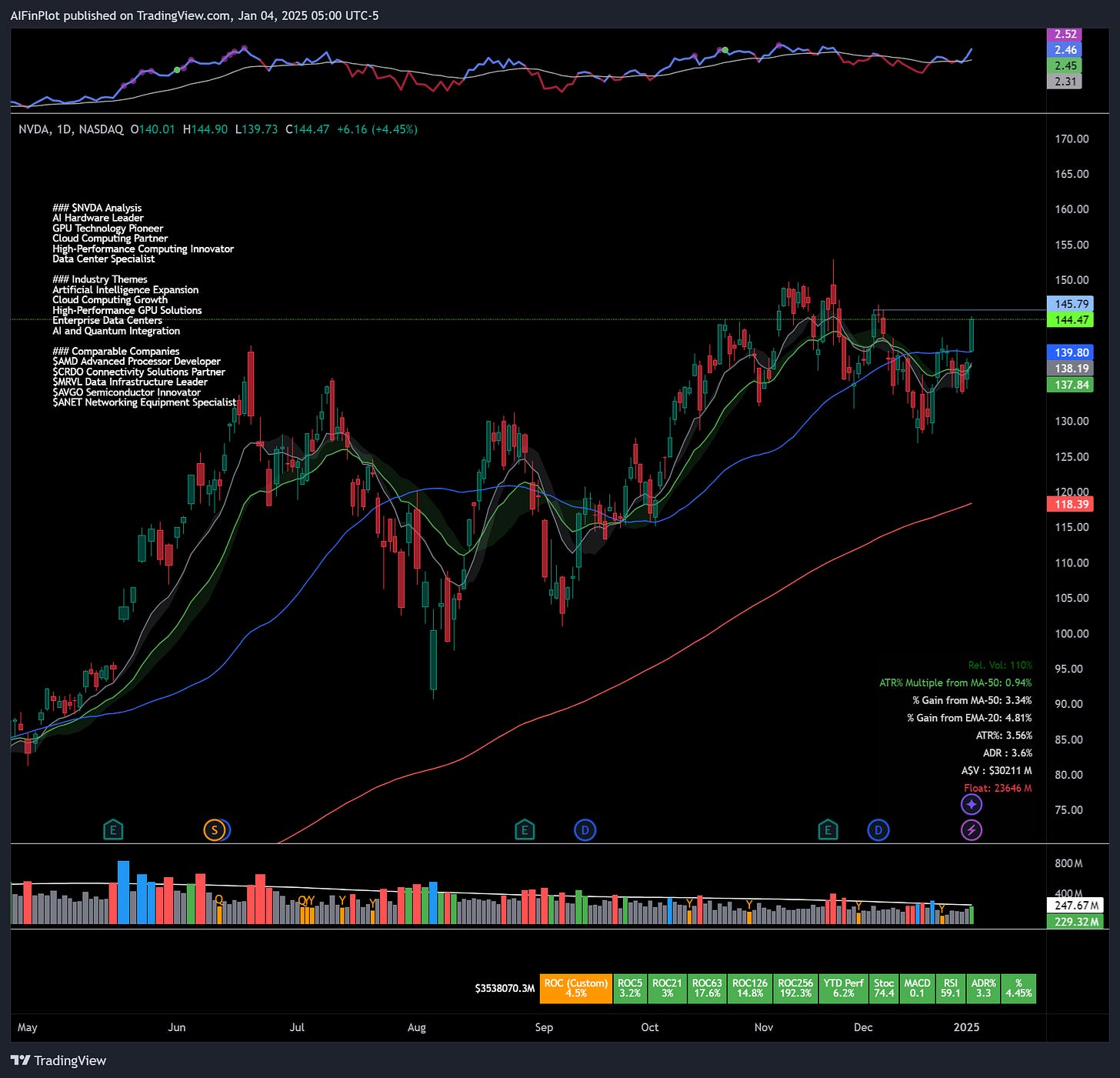Click the ROC21 3% cell

coord(667,989)
